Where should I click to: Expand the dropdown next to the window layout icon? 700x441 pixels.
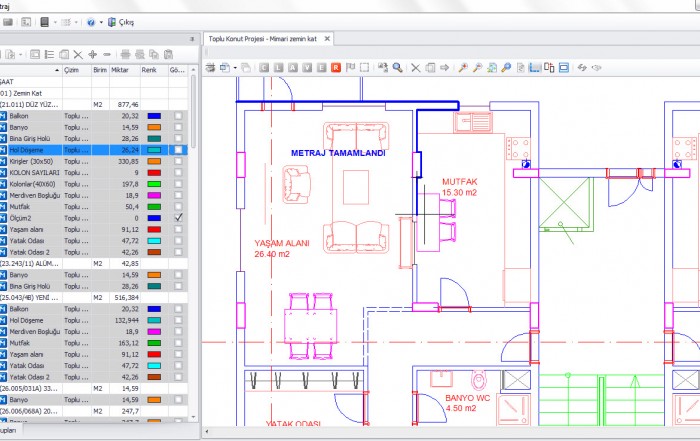tap(77, 22)
